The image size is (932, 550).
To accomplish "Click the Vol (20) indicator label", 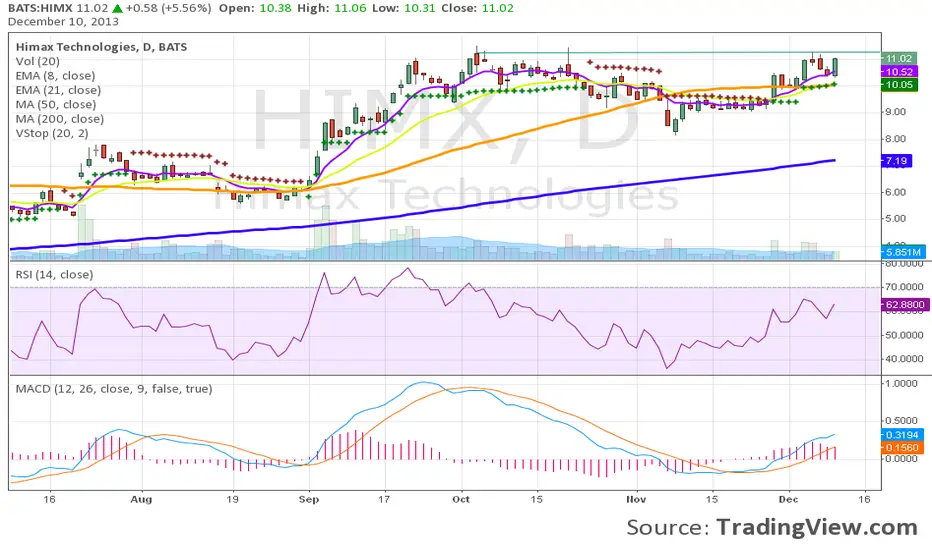I will tap(37, 61).
